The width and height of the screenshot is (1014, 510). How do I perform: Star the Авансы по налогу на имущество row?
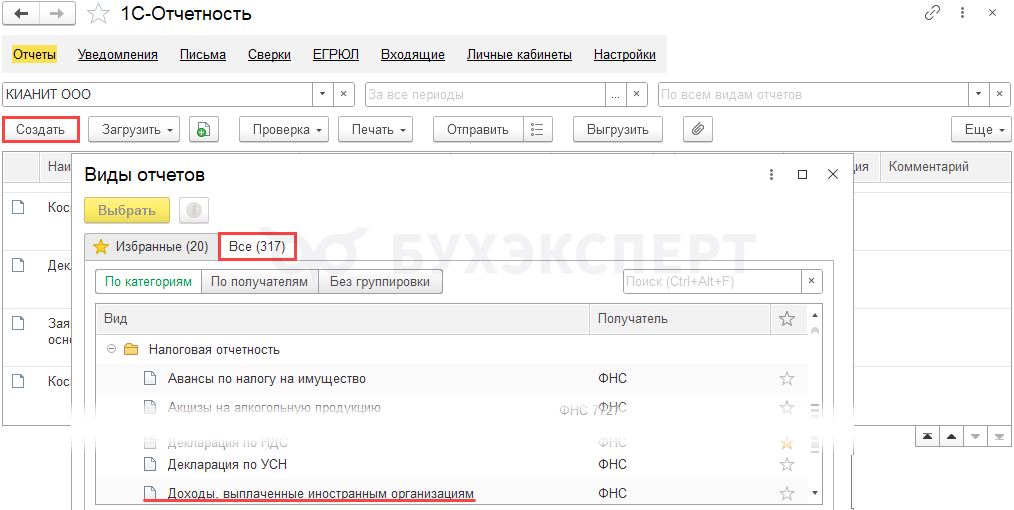coord(786,379)
